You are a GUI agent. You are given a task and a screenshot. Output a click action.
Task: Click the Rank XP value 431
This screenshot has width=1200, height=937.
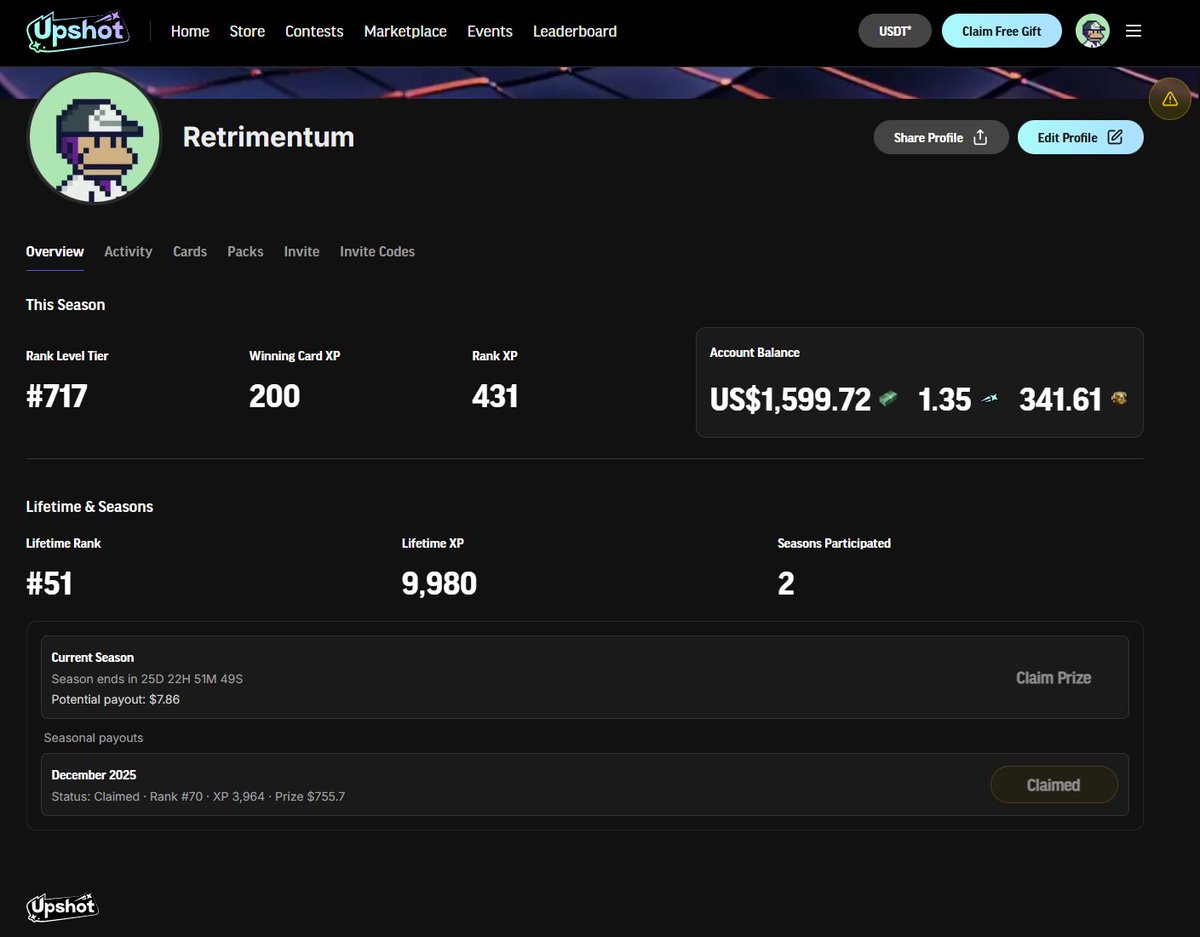tap(495, 396)
